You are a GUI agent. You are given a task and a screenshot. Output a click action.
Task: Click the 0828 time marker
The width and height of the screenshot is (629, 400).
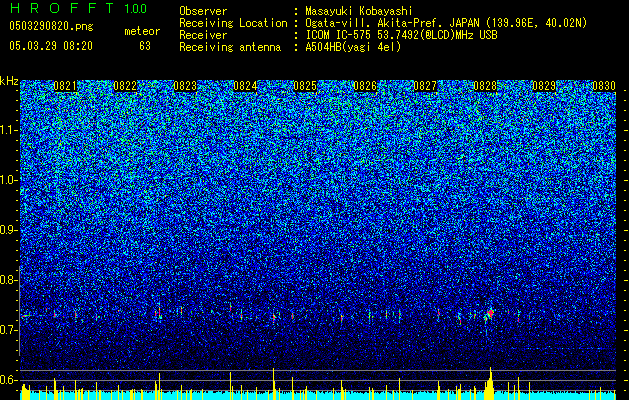pyautogui.click(x=485, y=86)
